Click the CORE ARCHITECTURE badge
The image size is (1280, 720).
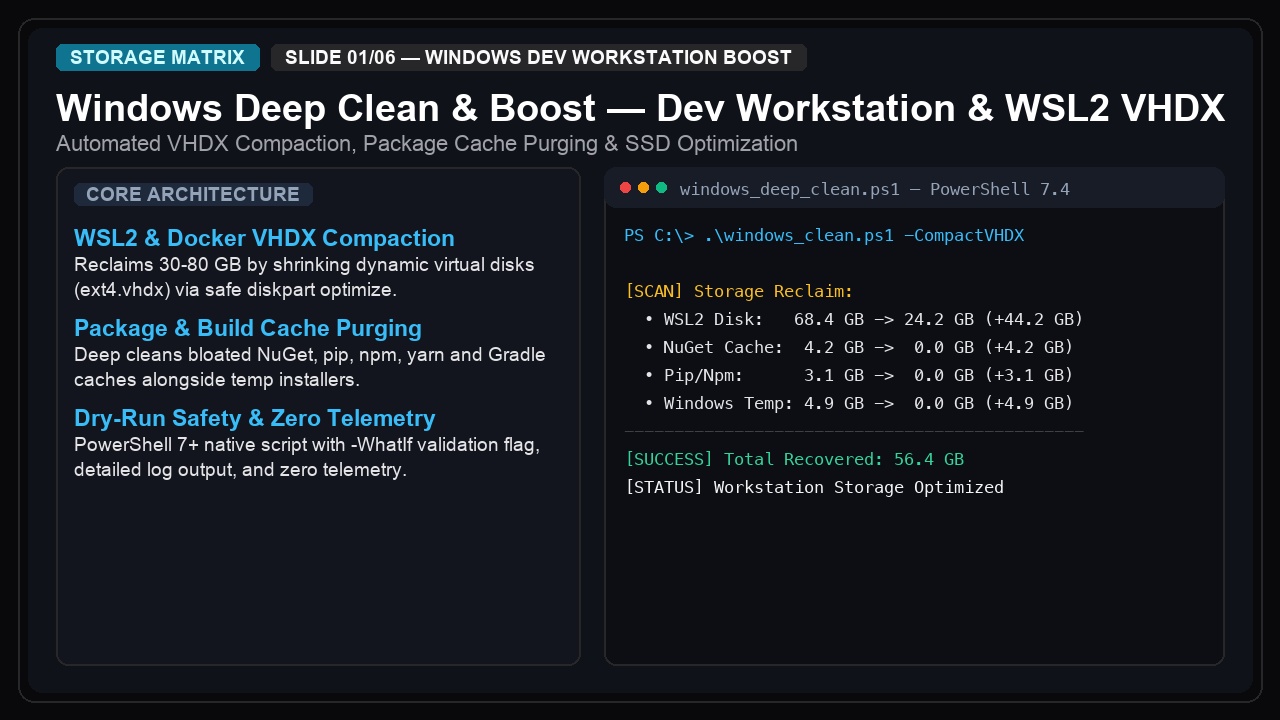click(193, 194)
